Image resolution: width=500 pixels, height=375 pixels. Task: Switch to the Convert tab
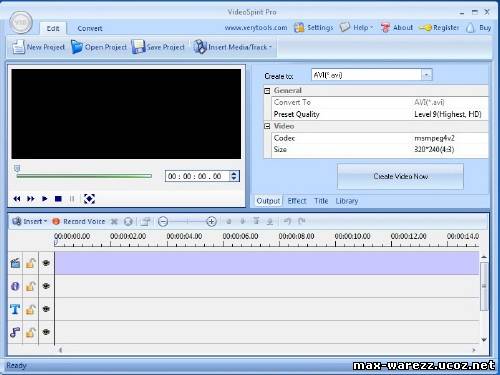coord(90,28)
